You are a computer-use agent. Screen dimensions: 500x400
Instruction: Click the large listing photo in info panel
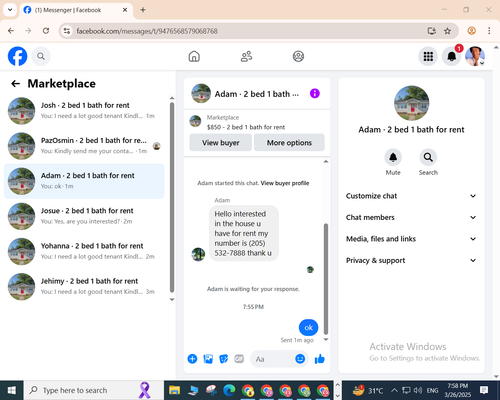click(x=411, y=103)
